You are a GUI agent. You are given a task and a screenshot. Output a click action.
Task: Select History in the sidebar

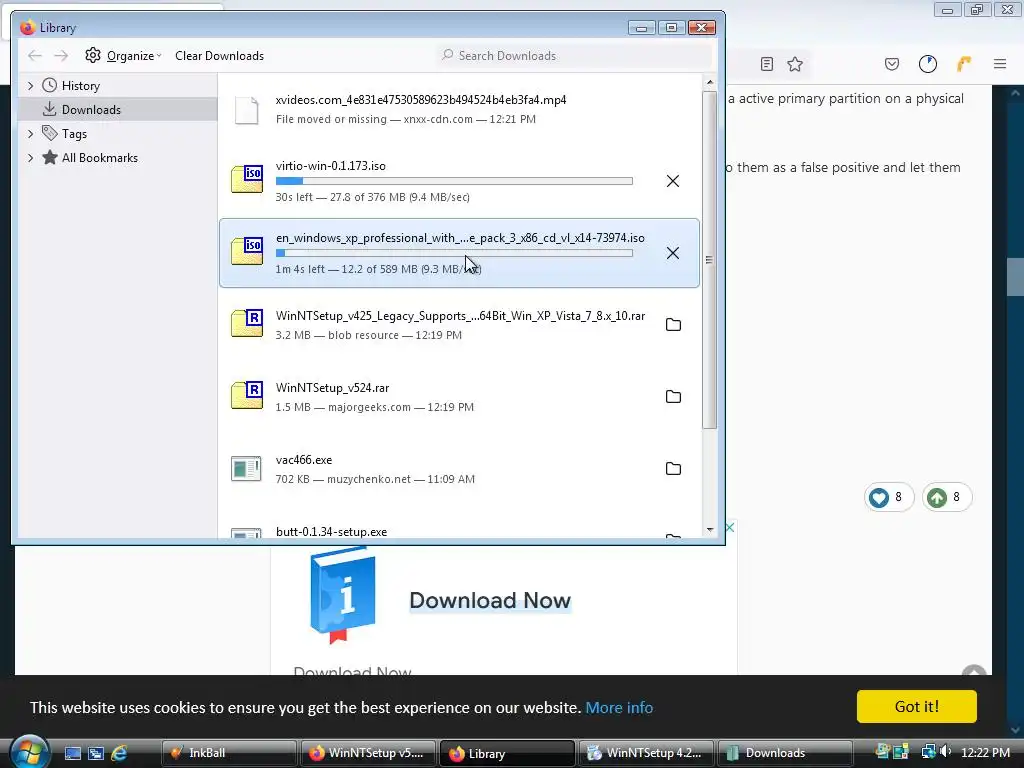[80, 86]
